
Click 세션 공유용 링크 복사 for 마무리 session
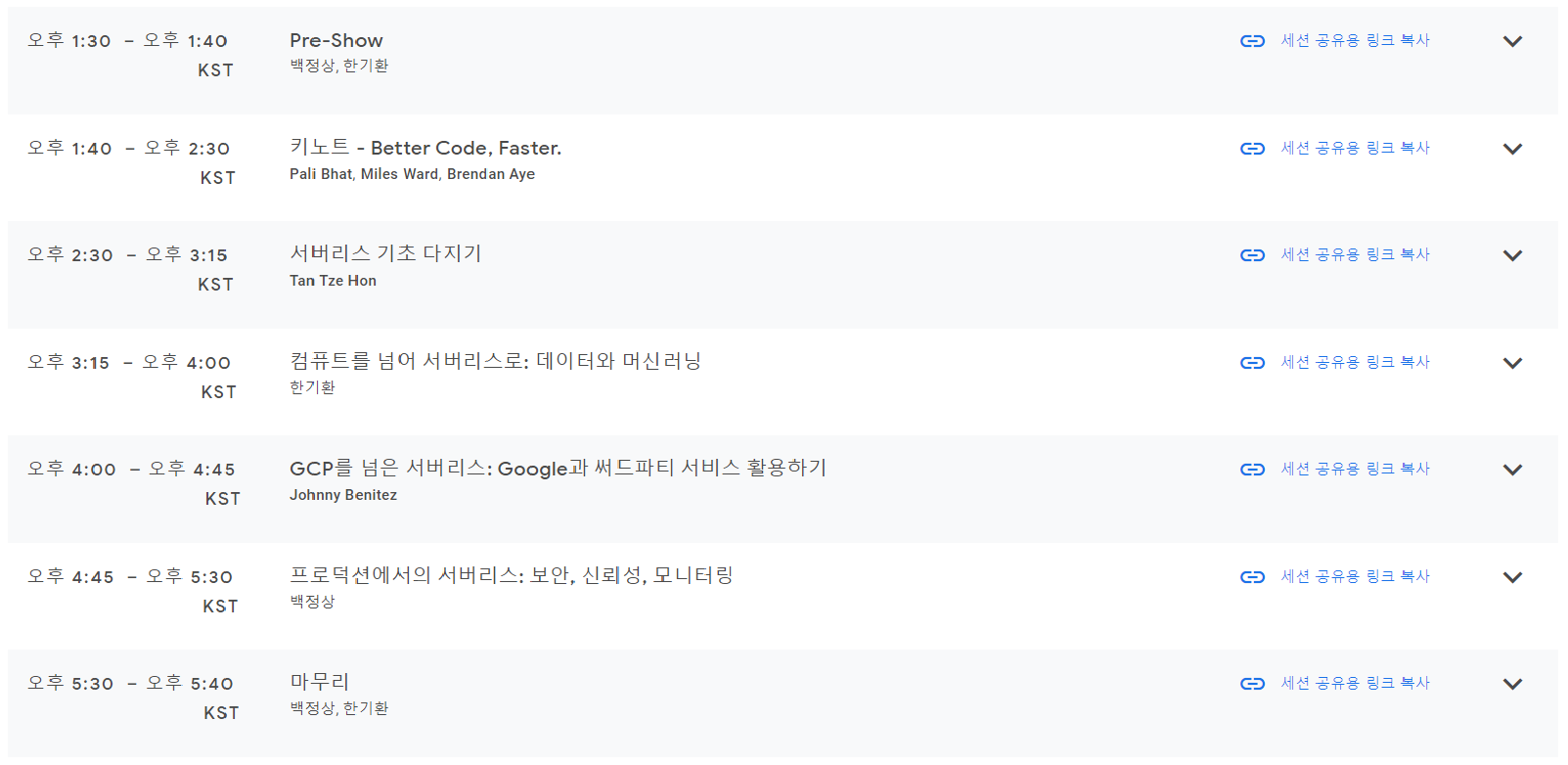(x=1355, y=683)
